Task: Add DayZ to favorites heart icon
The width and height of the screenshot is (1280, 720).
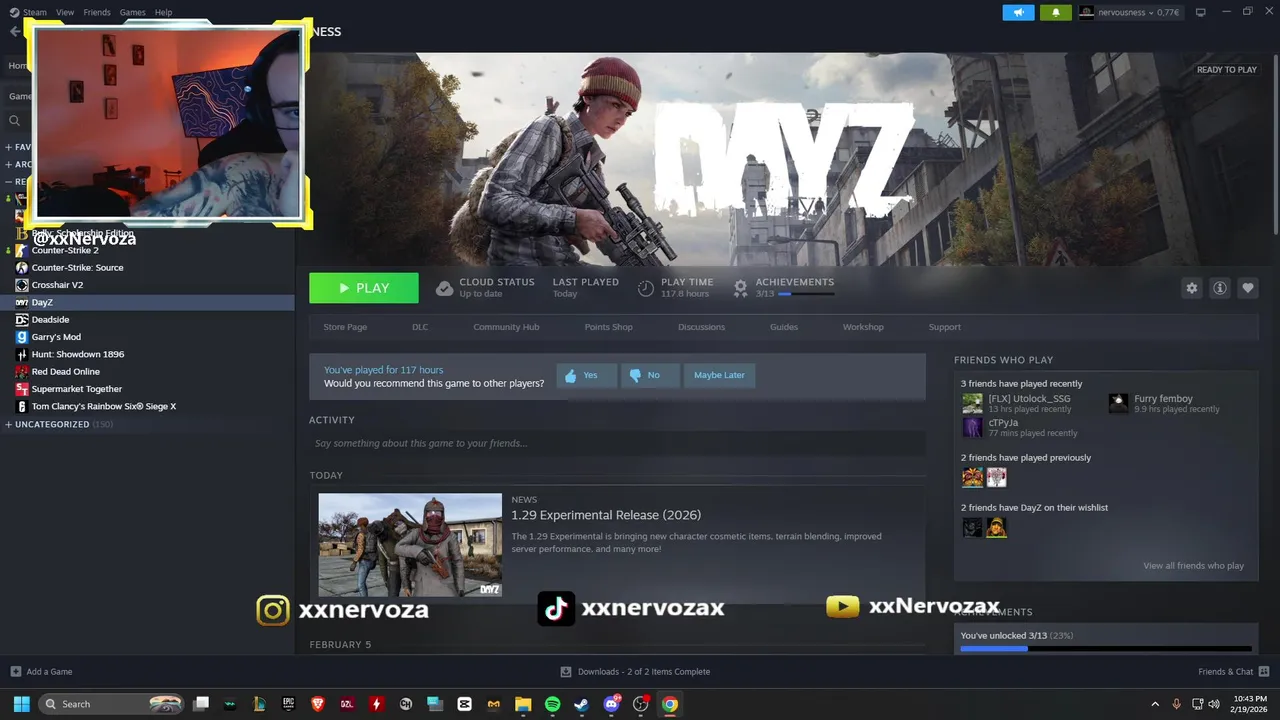Action: 1248,288
